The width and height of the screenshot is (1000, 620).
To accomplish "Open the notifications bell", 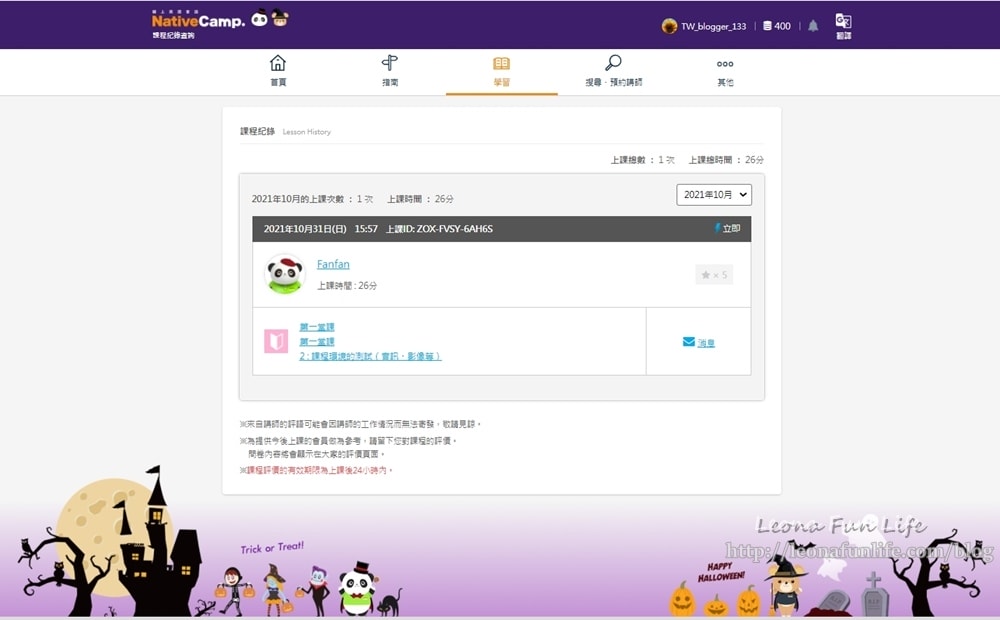I will click(813, 26).
